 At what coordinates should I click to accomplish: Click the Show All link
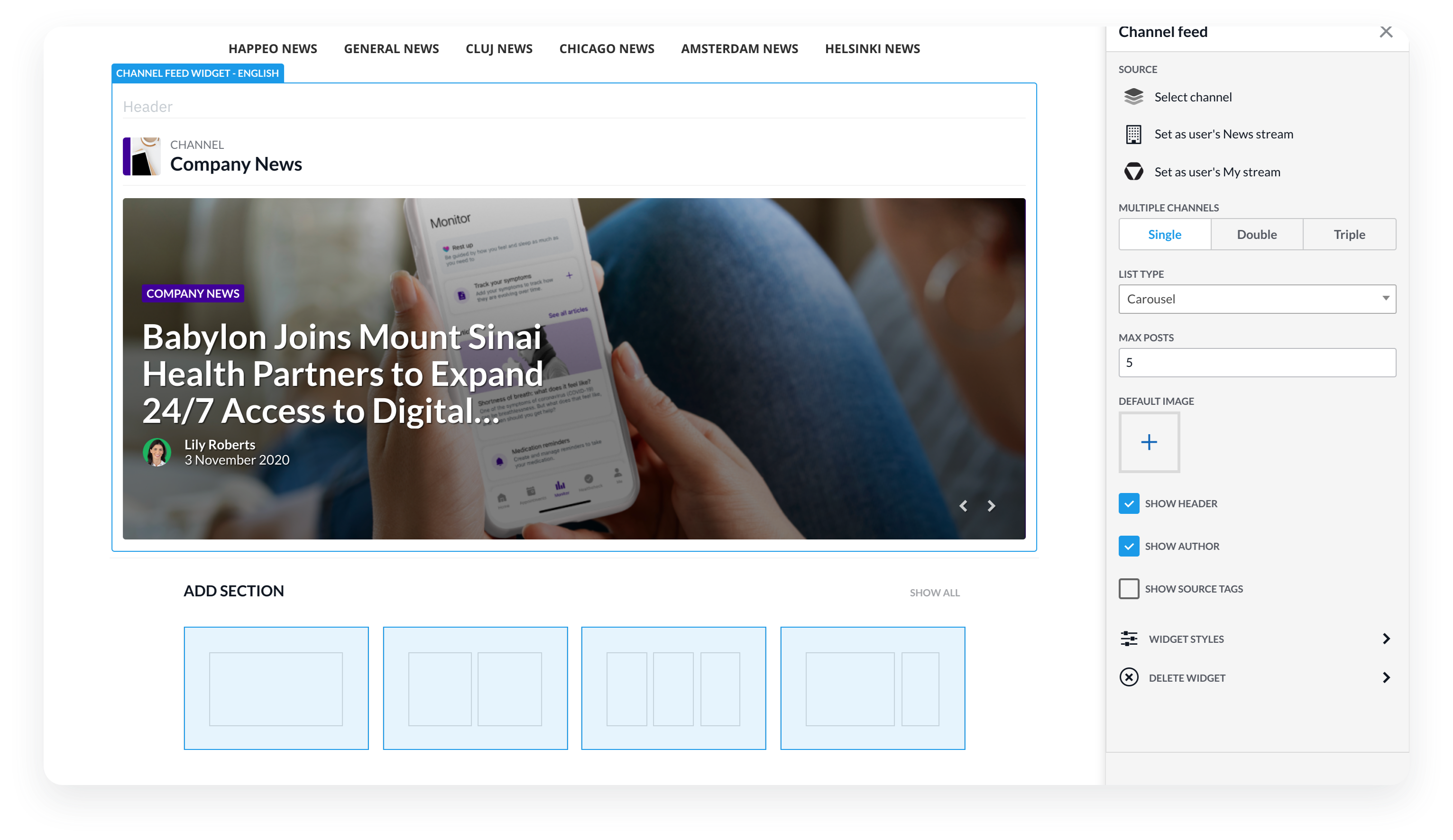point(934,593)
